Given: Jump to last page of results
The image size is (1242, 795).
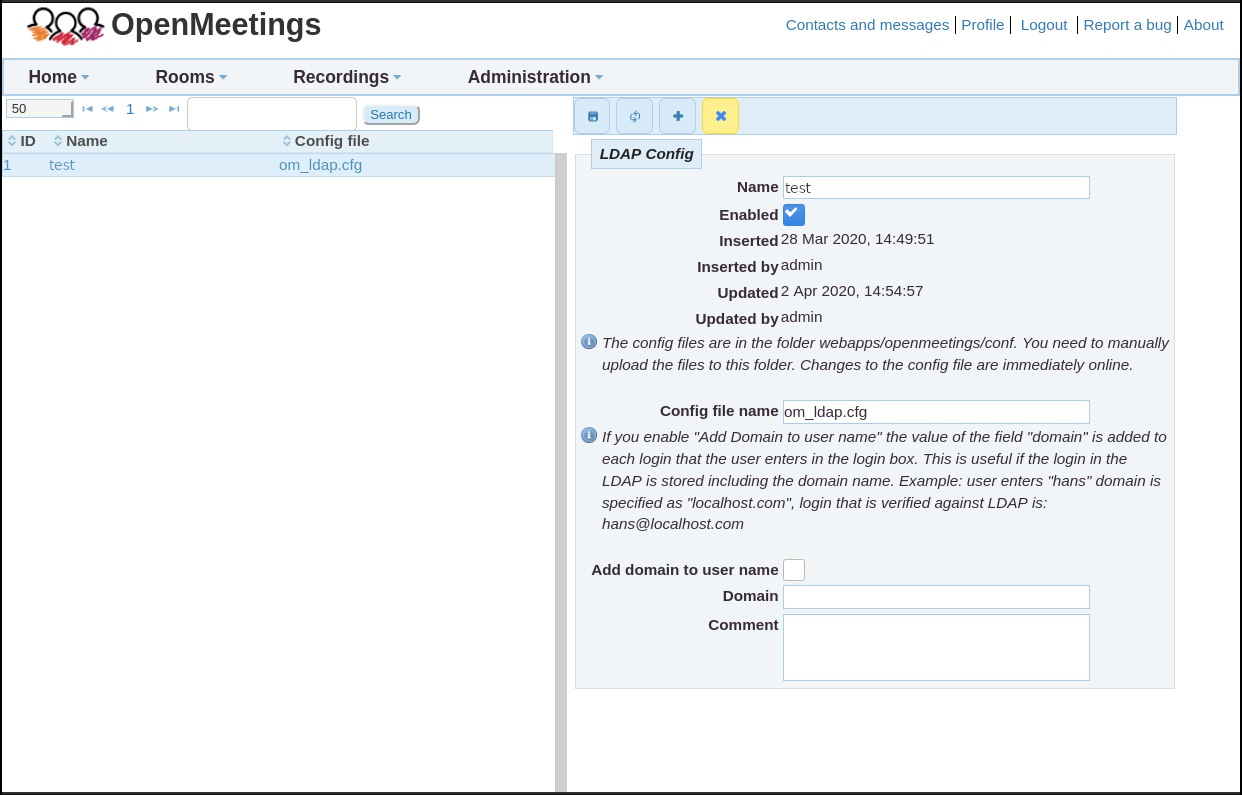Looking at the screenshot, I should (174, 109).
